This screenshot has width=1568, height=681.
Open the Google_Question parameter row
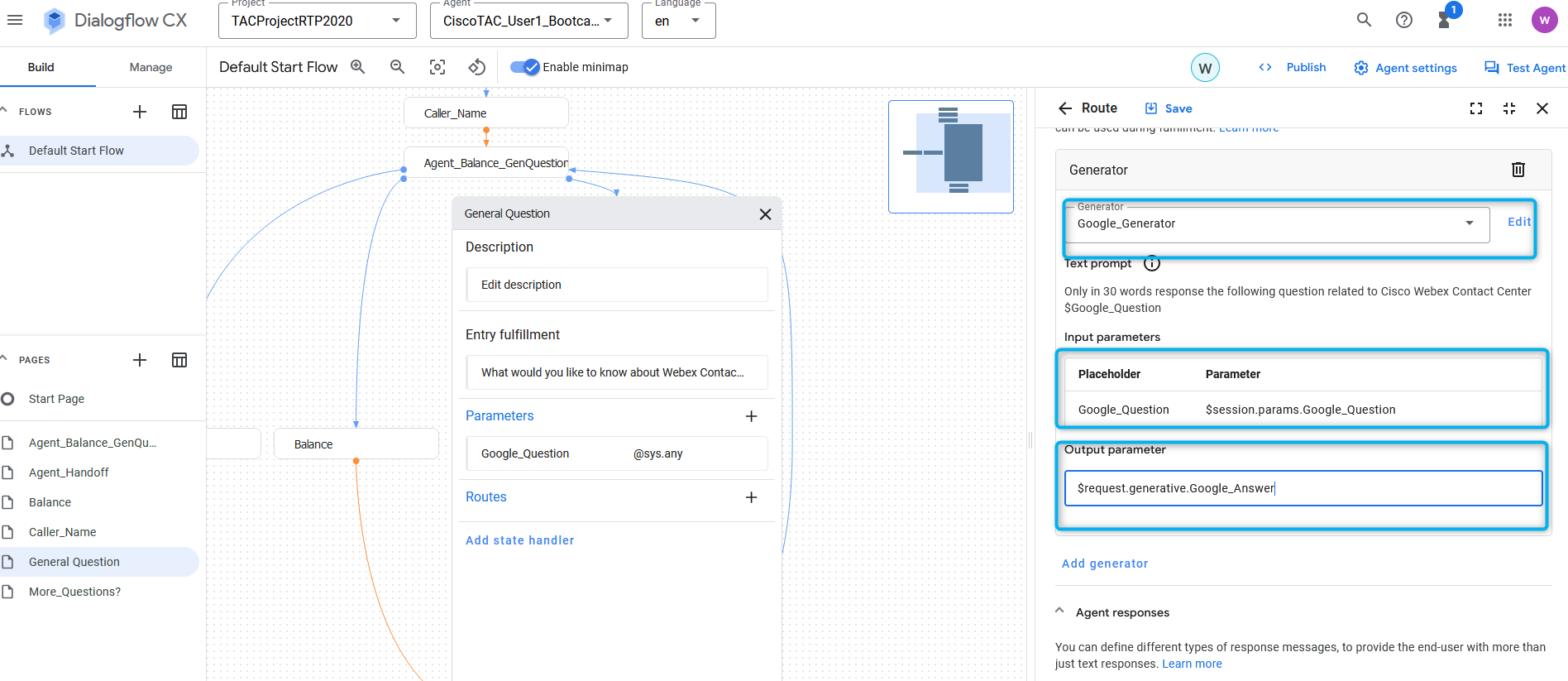coord(617,453)
